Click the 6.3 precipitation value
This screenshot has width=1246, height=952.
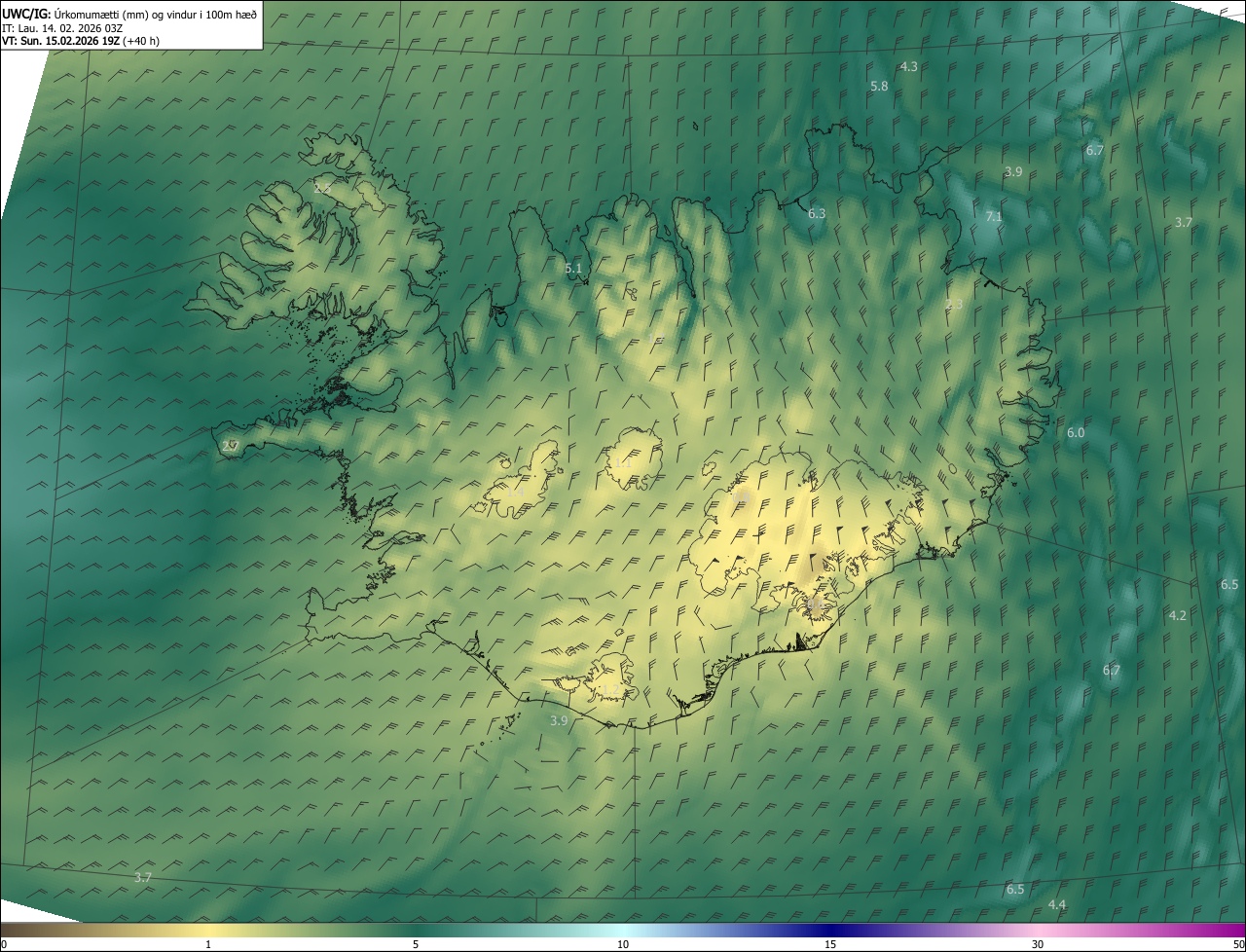[x=817, y=213]
